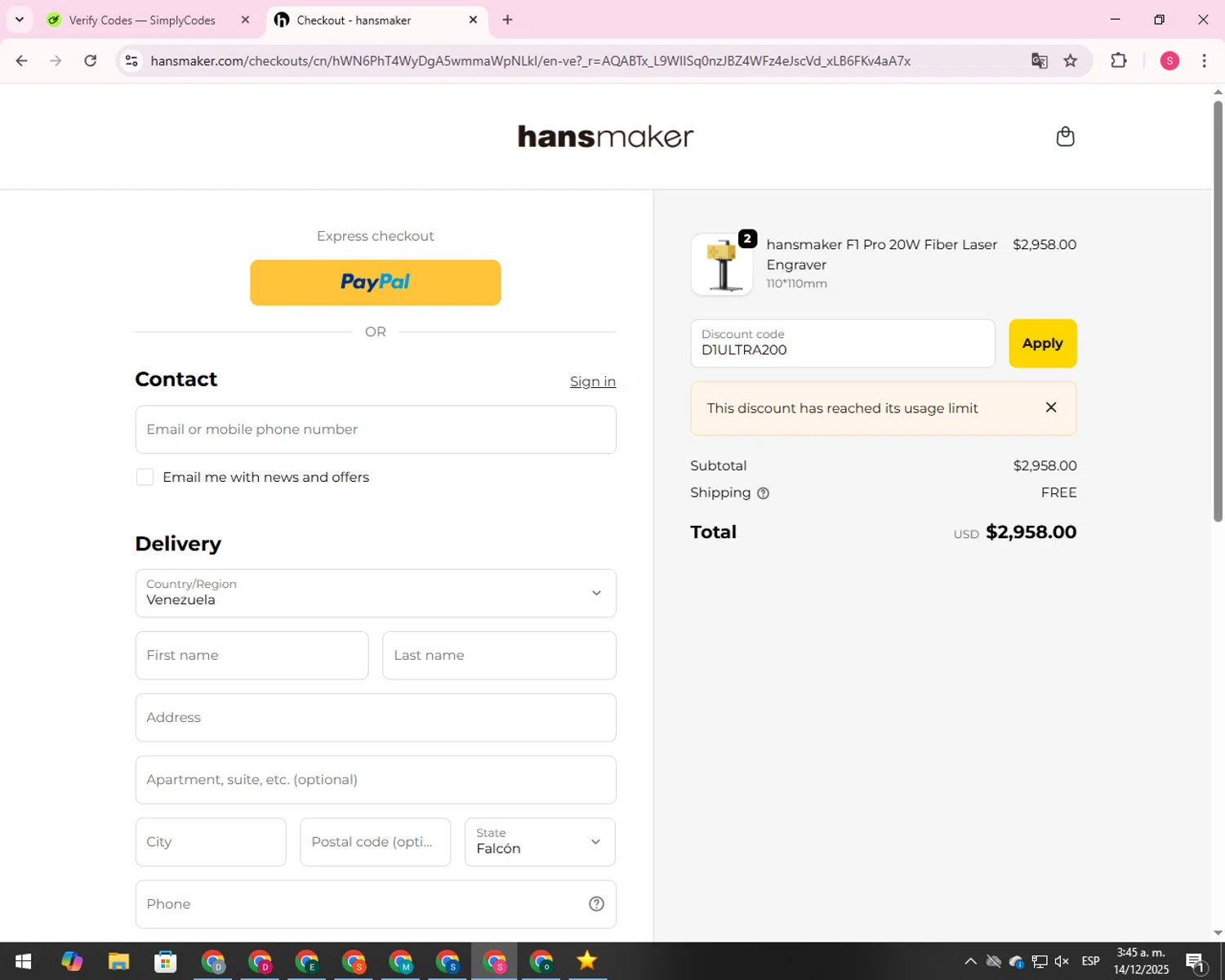Click the Last name field
The image size is (1225, 980).
point(499,655)
